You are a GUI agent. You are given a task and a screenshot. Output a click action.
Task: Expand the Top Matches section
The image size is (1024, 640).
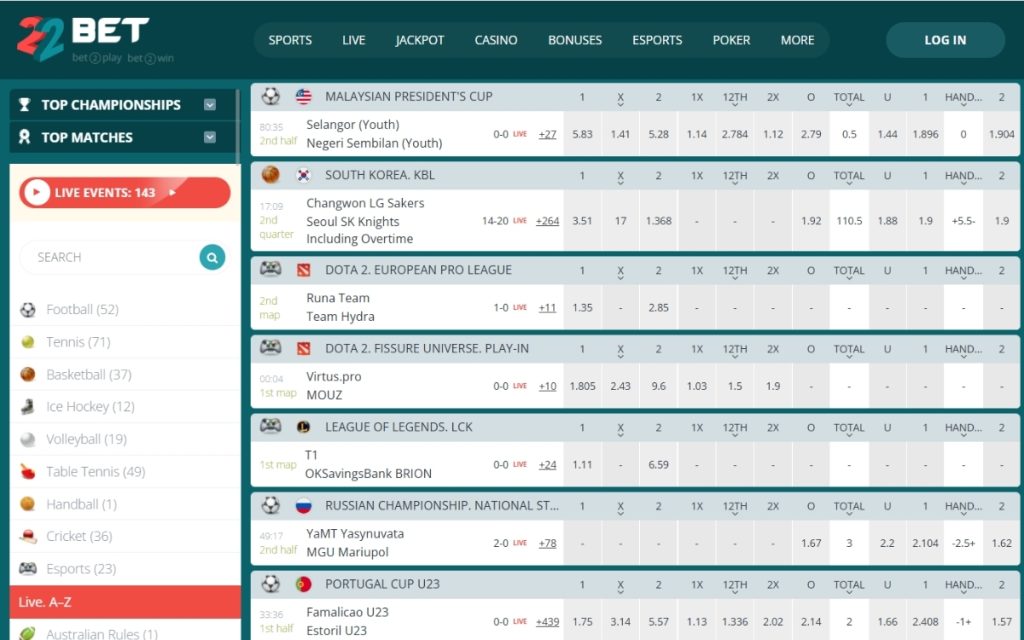210,137
